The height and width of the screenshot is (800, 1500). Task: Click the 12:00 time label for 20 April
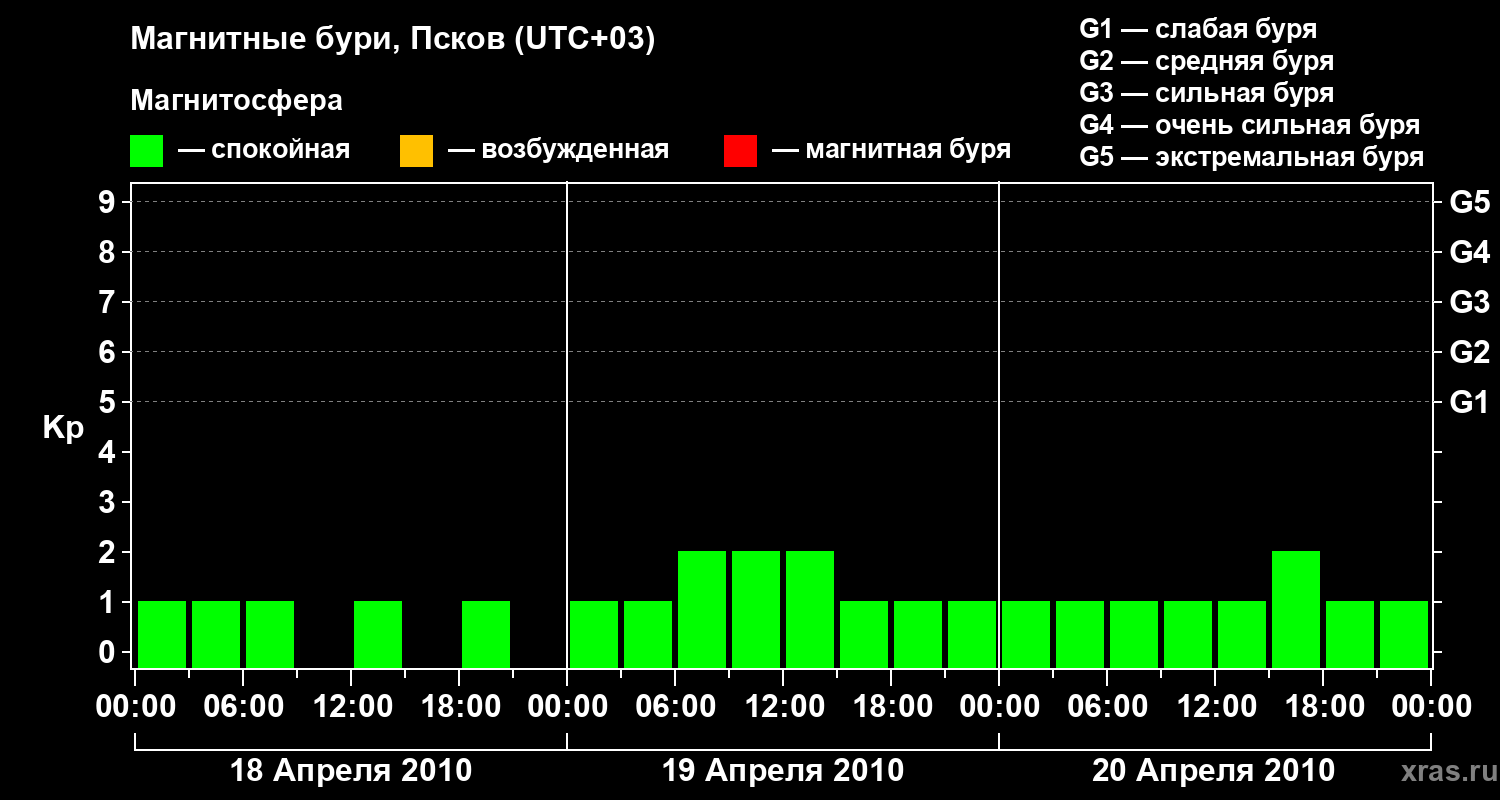[1215, 707]
